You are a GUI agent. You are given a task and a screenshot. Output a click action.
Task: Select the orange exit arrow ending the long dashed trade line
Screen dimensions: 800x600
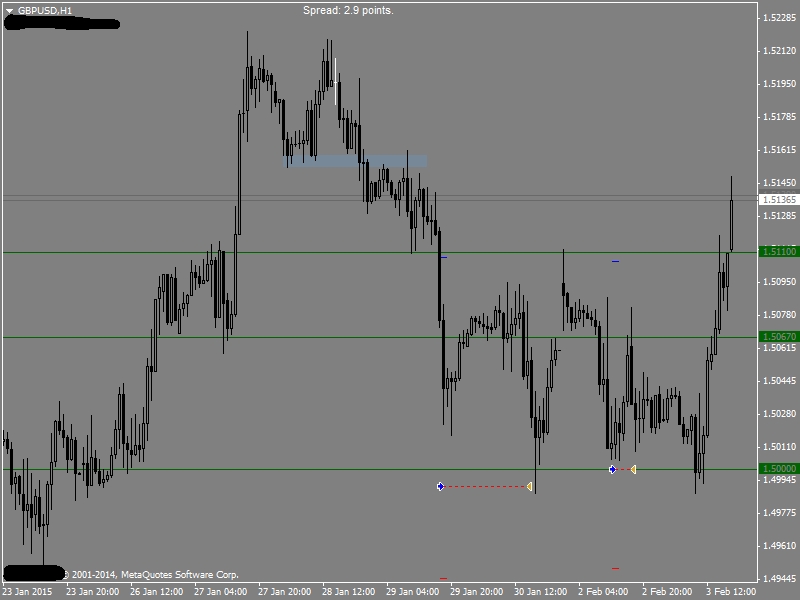tap(530, 486)
